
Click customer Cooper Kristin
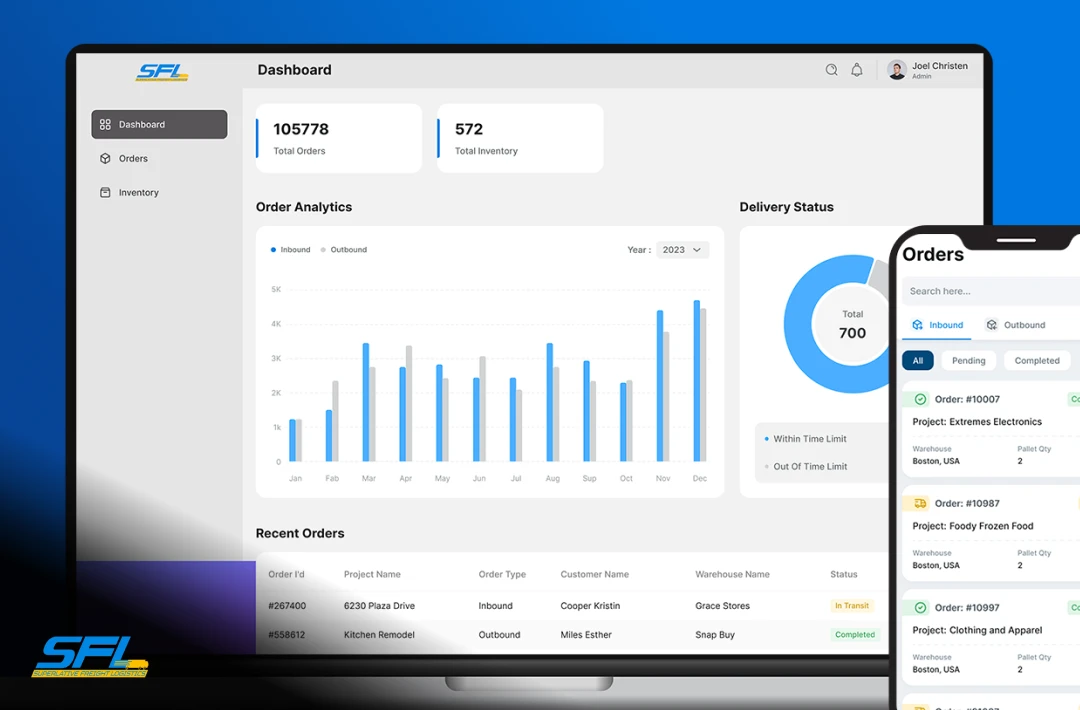(x=590, y=606)
